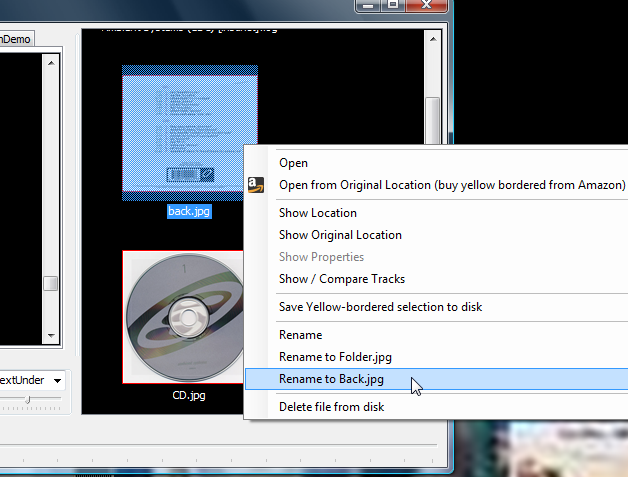
Task: Select the back.jpg thumbnail image
Action: [190, 133]
